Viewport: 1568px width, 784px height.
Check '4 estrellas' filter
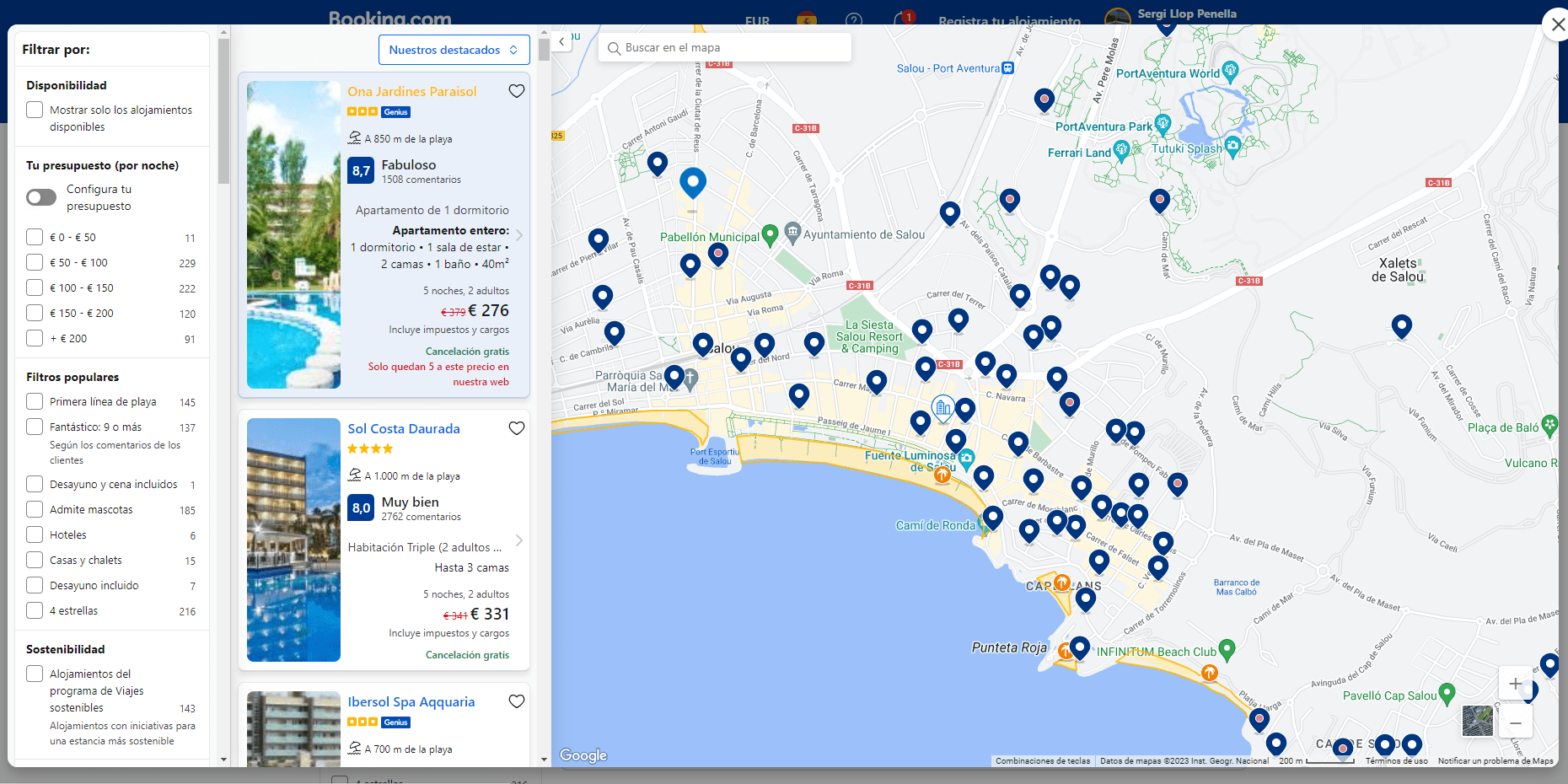pos(35,610)
